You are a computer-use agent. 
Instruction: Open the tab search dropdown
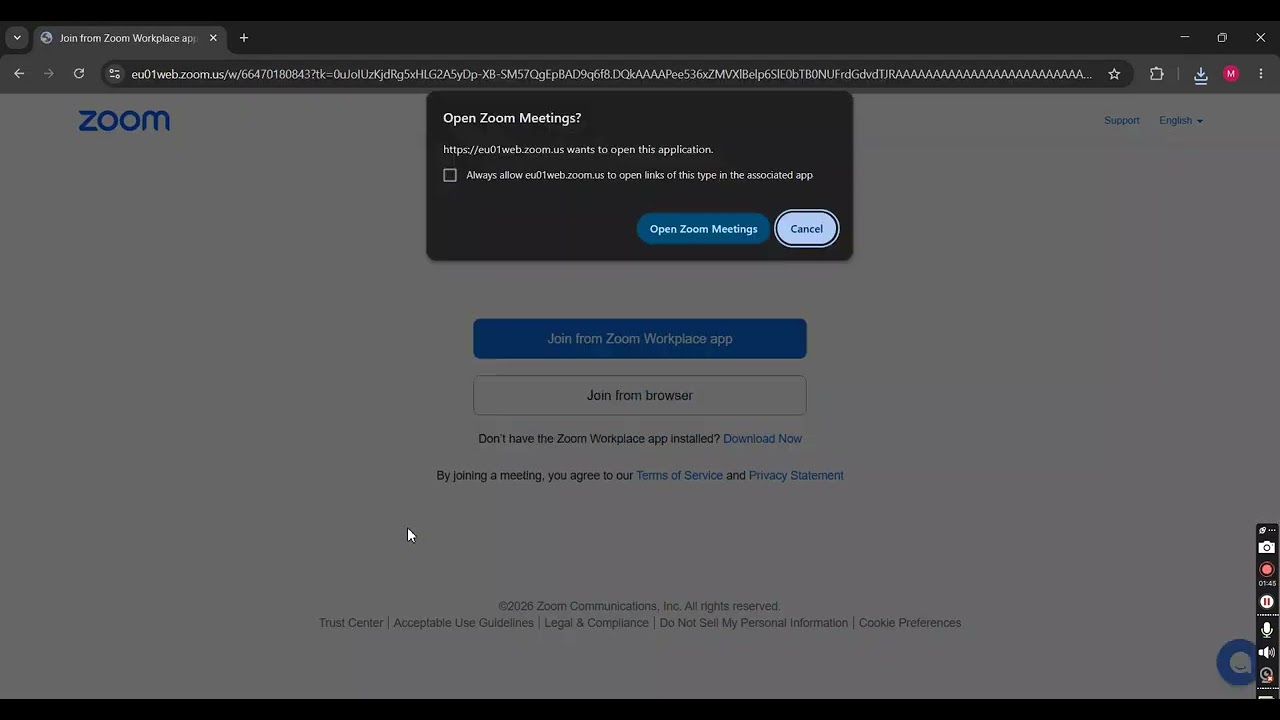(17, 38)
